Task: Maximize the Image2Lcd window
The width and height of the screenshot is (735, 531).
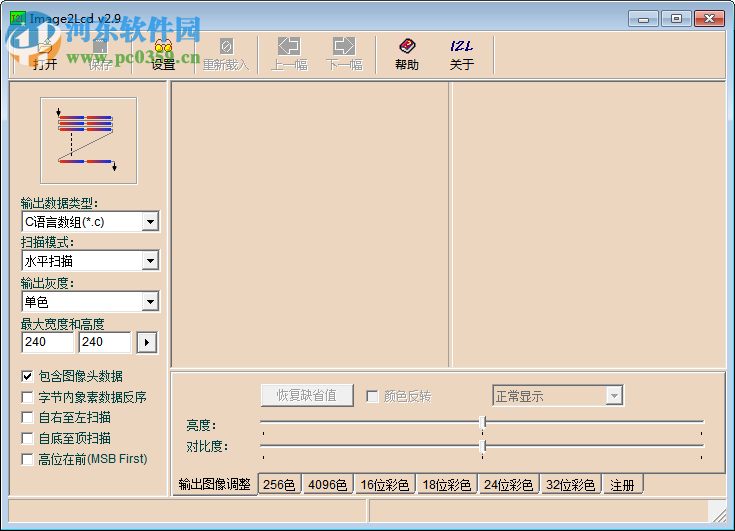Action: (x=676, y=19)
